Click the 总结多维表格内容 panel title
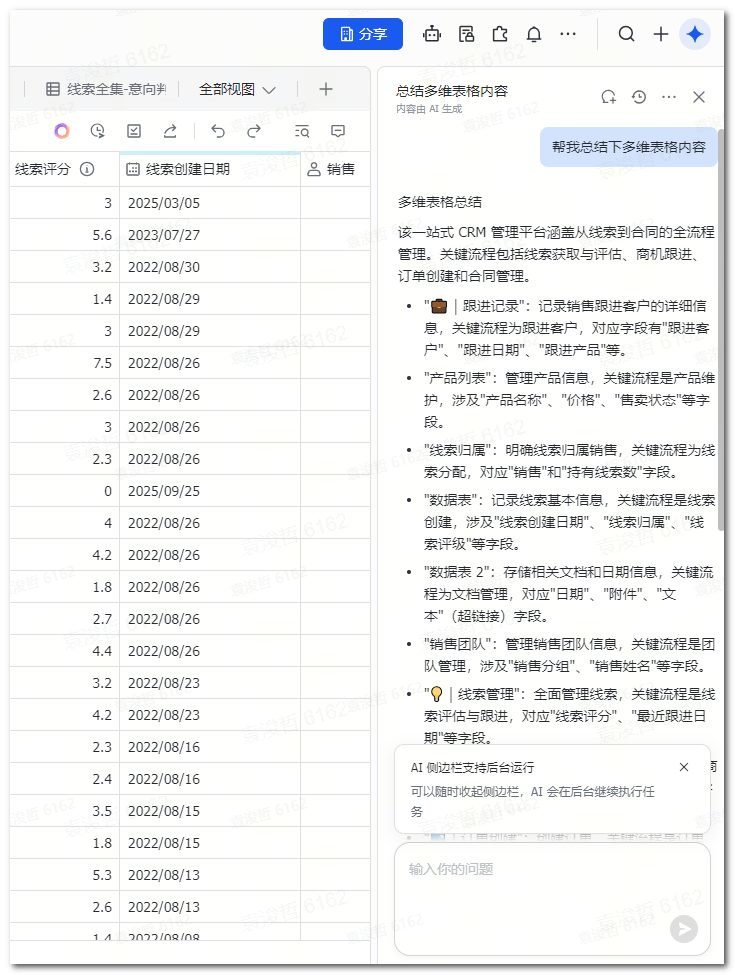This screenshot has height=975, width=735. click(452, 91)
